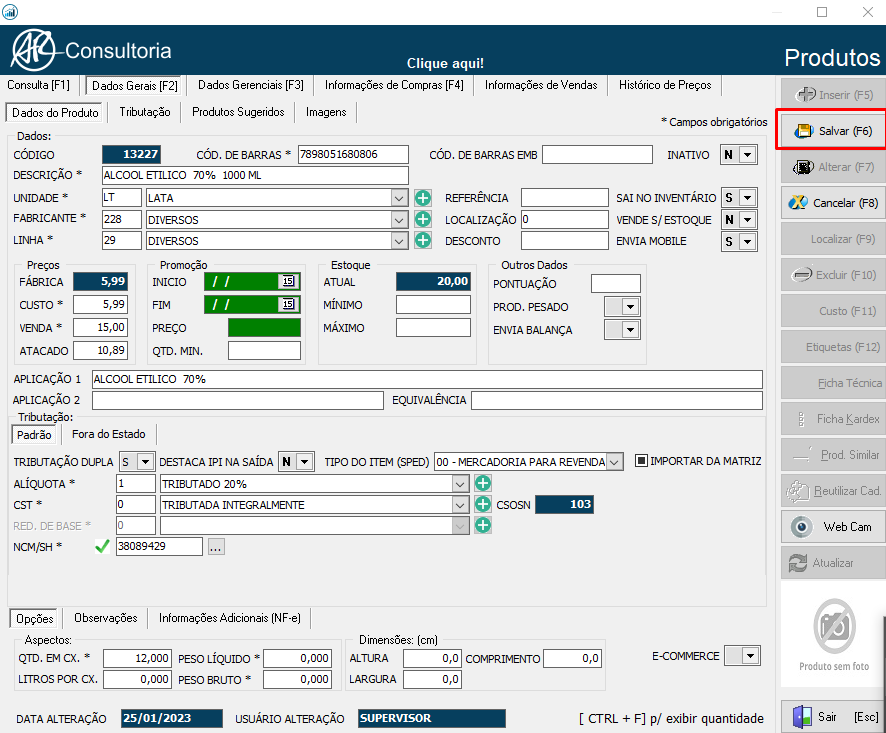Open SAI NO INVENTÁRIO dropdown

(x=748, y=198)
